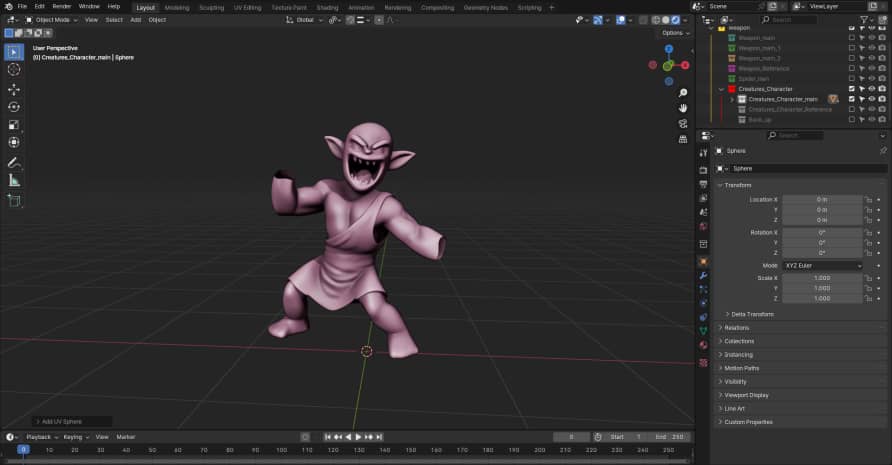Jump to the timeline end frame
The image size is (892, 465).
click(x=379, y=437)
